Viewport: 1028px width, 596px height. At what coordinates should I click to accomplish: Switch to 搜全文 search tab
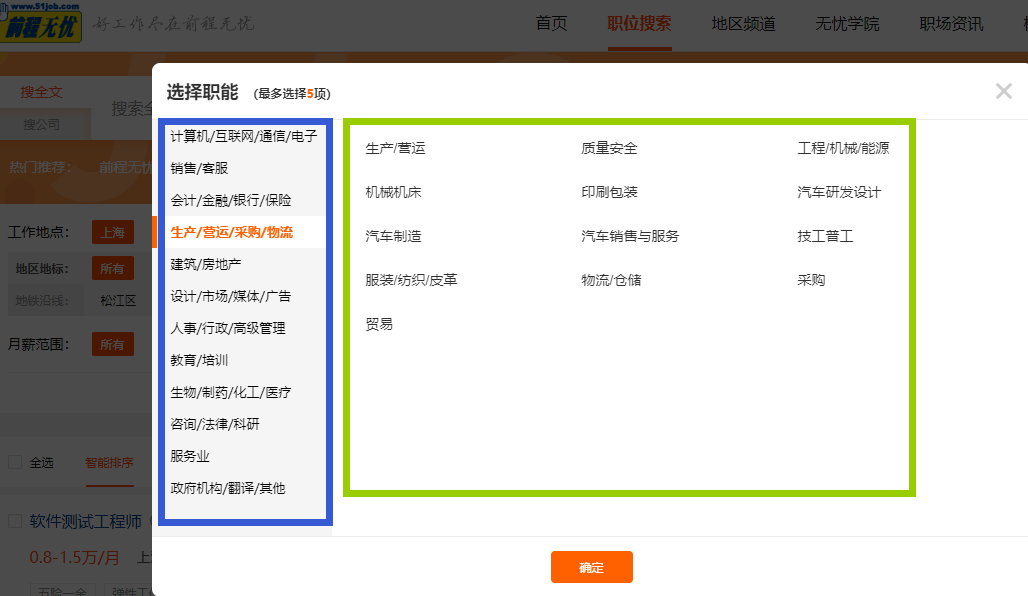[x=41, y=92]
